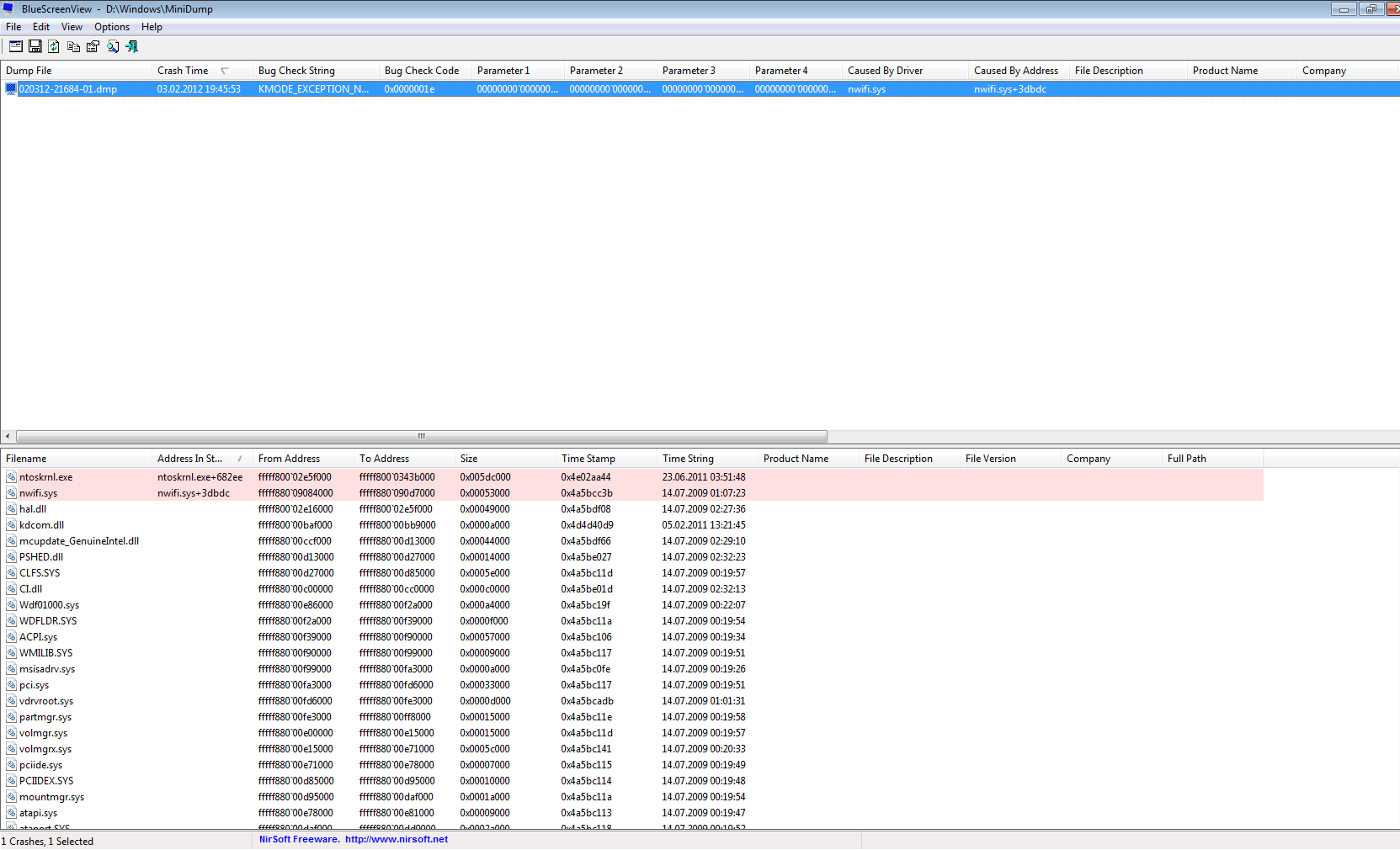Click the KMODE_EXCEPTION_N... bug check cell
This screenshot has height=850, width=1400.
(314, 88)
